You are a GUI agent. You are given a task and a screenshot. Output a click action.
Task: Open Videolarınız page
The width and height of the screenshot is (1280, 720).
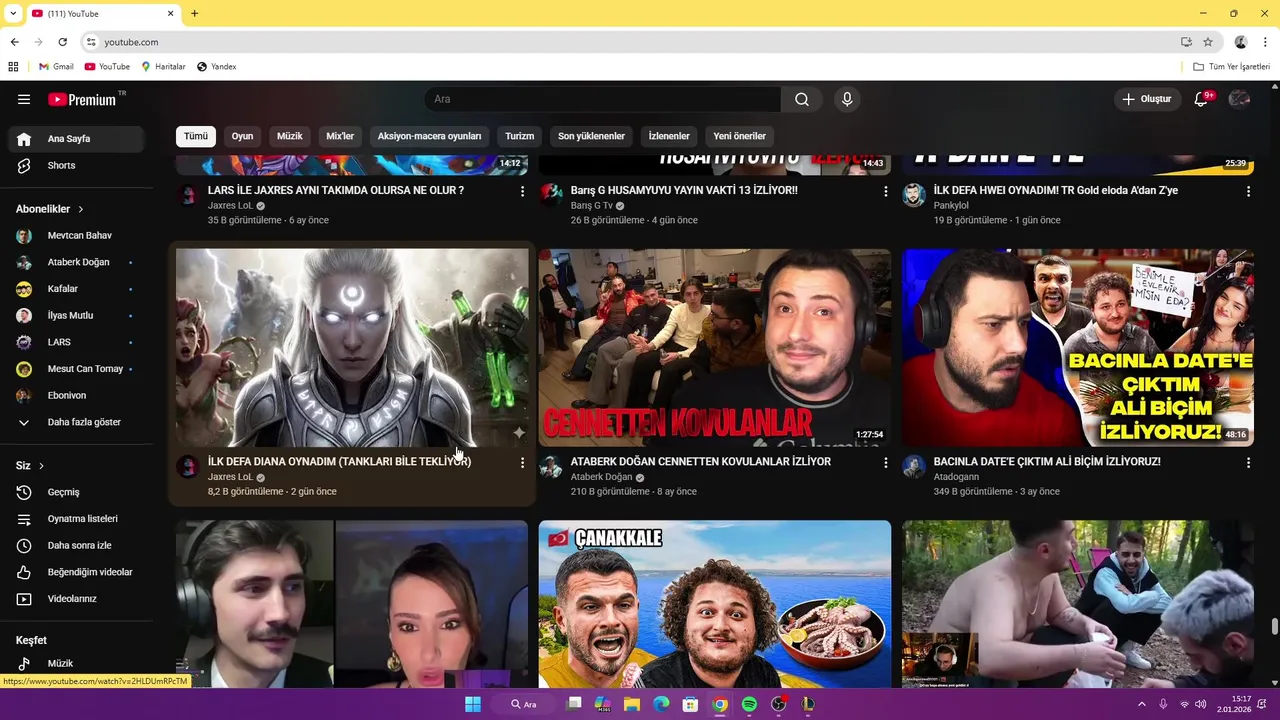tap(76, 599)
